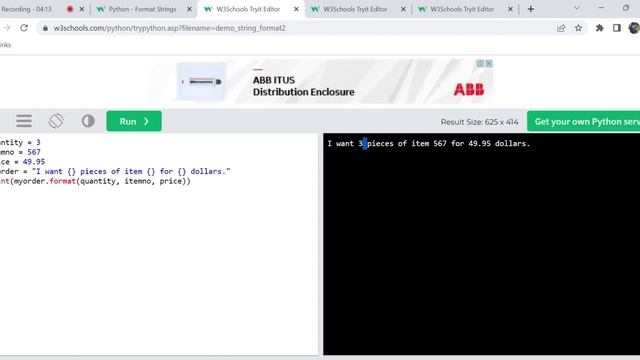Open the hamburger menu in the Tryit toolbar
640x360 pixels.
[x=24, y=121]
